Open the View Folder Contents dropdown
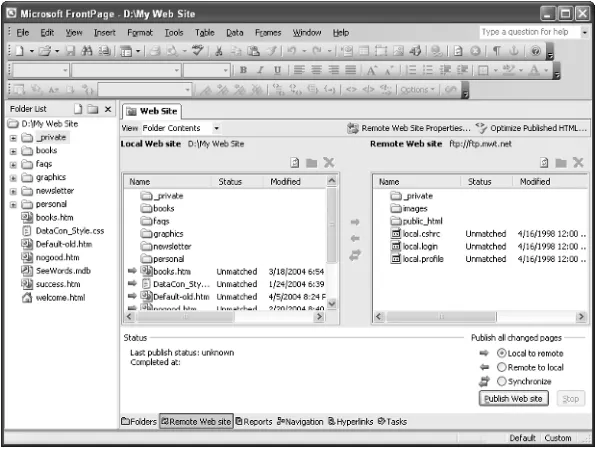Viewport: 598px width, 450px height. 216,128
